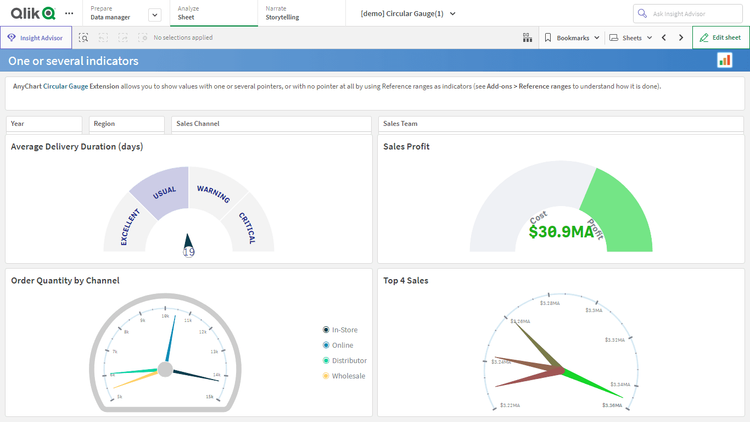Click the Ask Insight Advisor search field
Screen dimensions: 750x422
pyautogui.click(x=690, y=13)
